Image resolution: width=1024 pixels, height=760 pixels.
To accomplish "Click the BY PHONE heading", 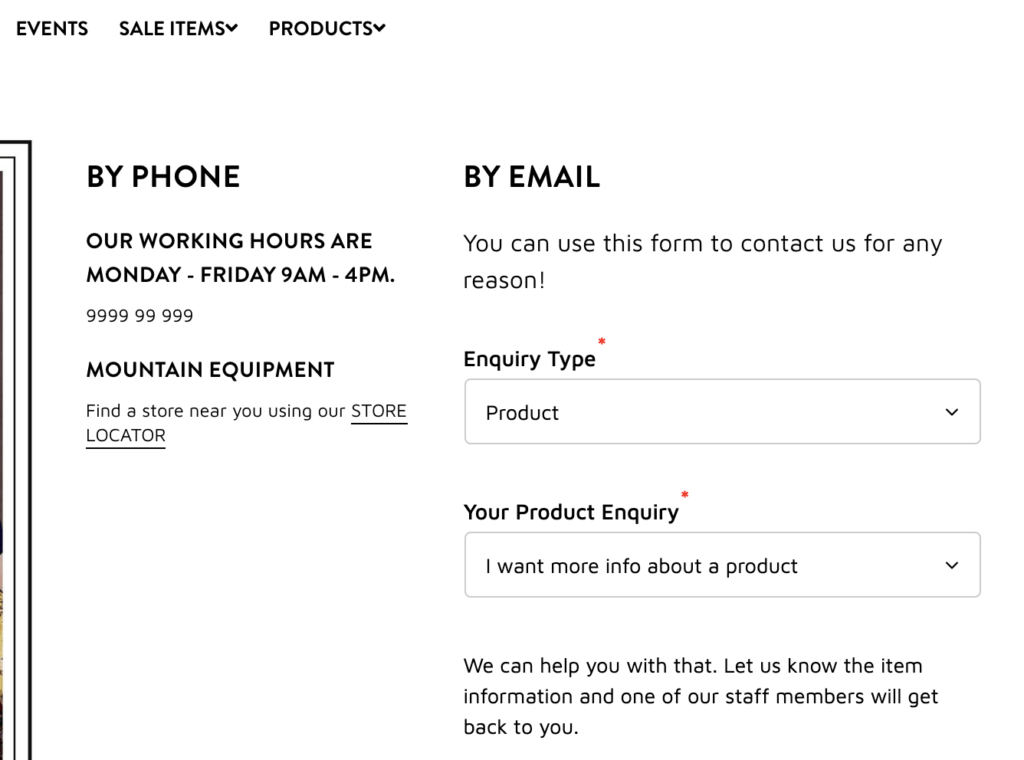I will pos(163,177).
